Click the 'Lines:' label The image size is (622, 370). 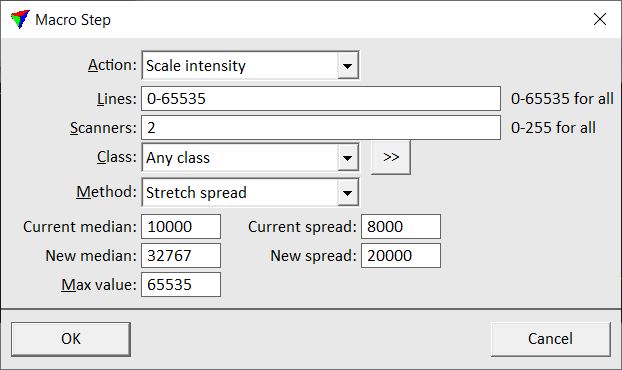[117, 99]
